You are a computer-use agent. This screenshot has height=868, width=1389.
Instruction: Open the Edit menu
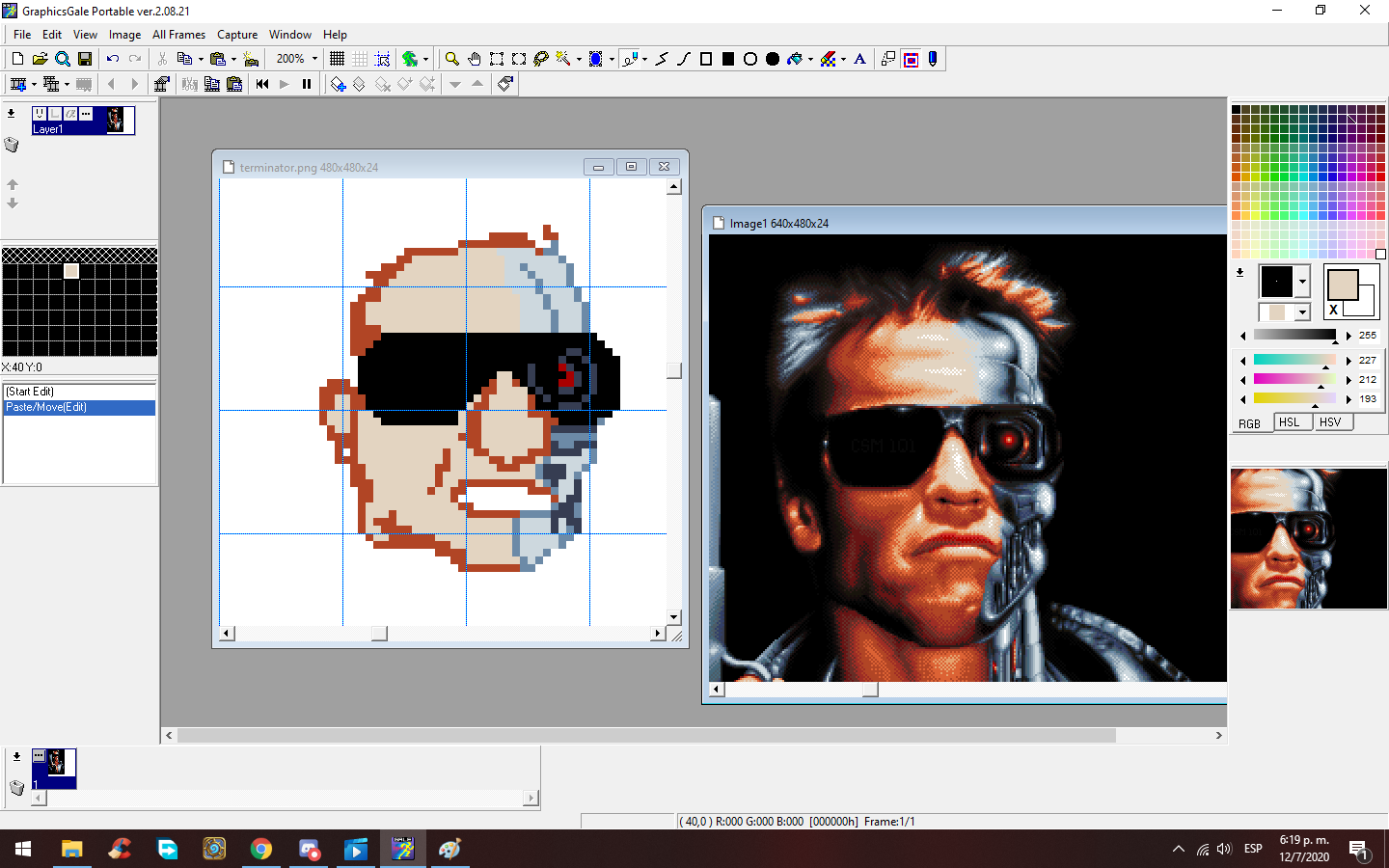(52, 35)
